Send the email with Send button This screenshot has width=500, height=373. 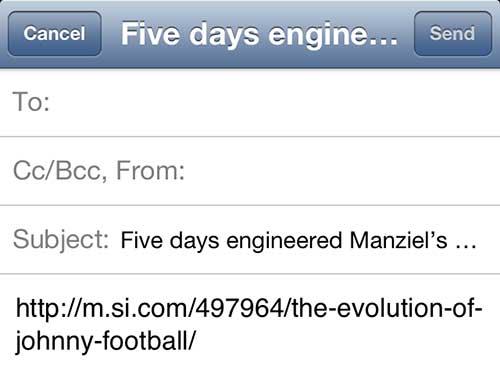pyautogui.click(x=453, y=34)
